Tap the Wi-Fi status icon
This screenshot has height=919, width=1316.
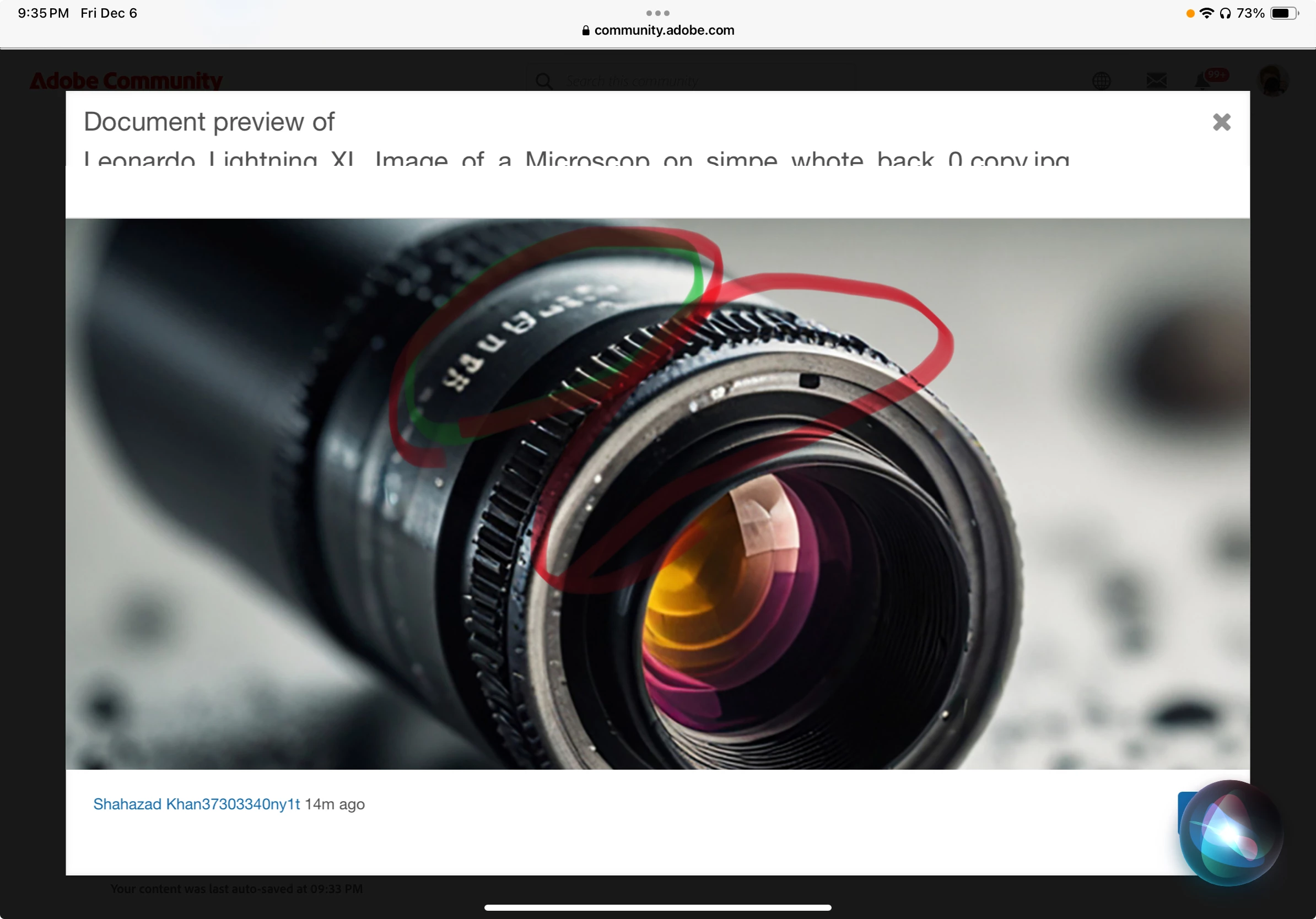coord(1206,13)
